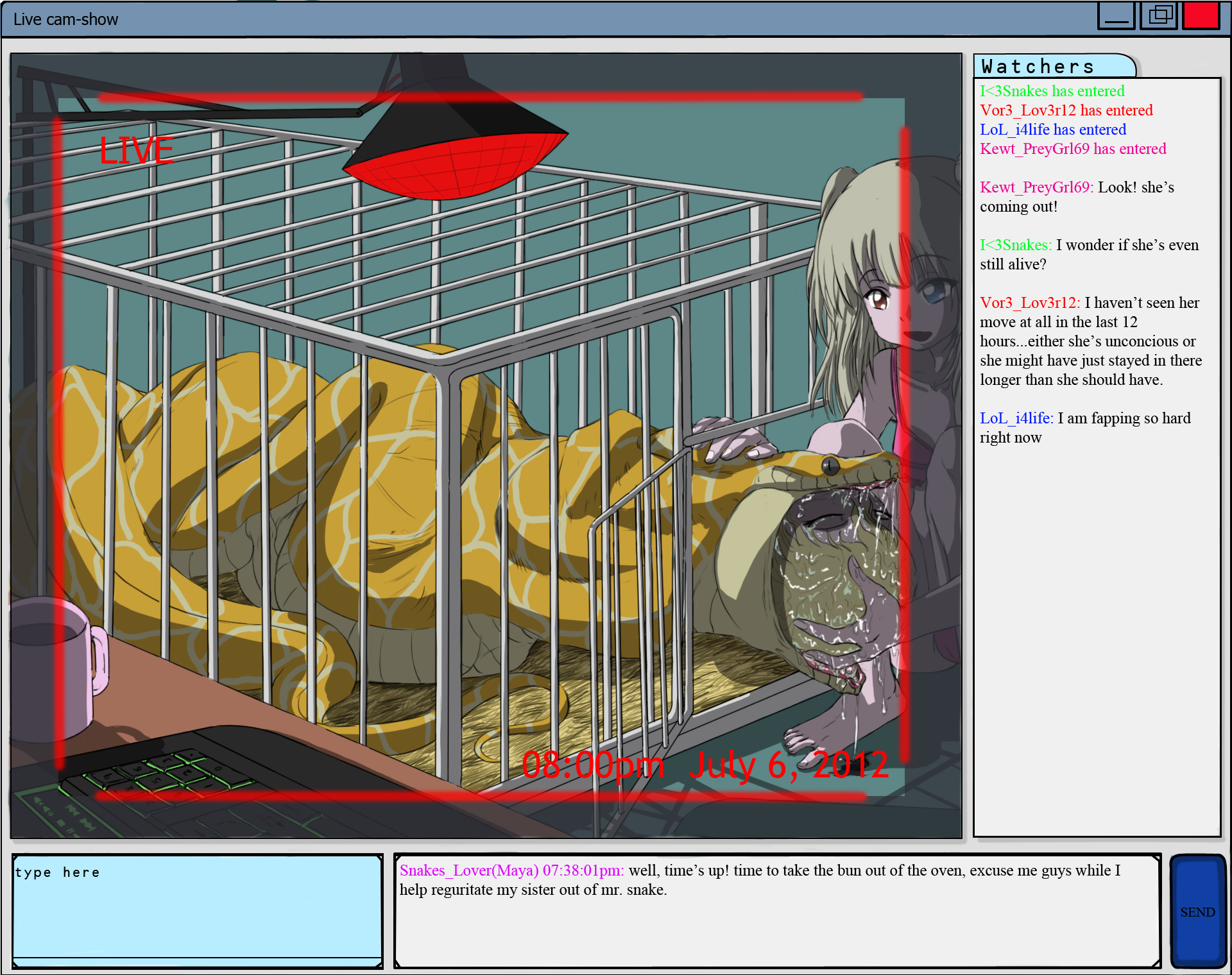Click 'I<3Snakes has entered' notice
The width and height of the screenshot is (1232, 975).
(1052, 91)
